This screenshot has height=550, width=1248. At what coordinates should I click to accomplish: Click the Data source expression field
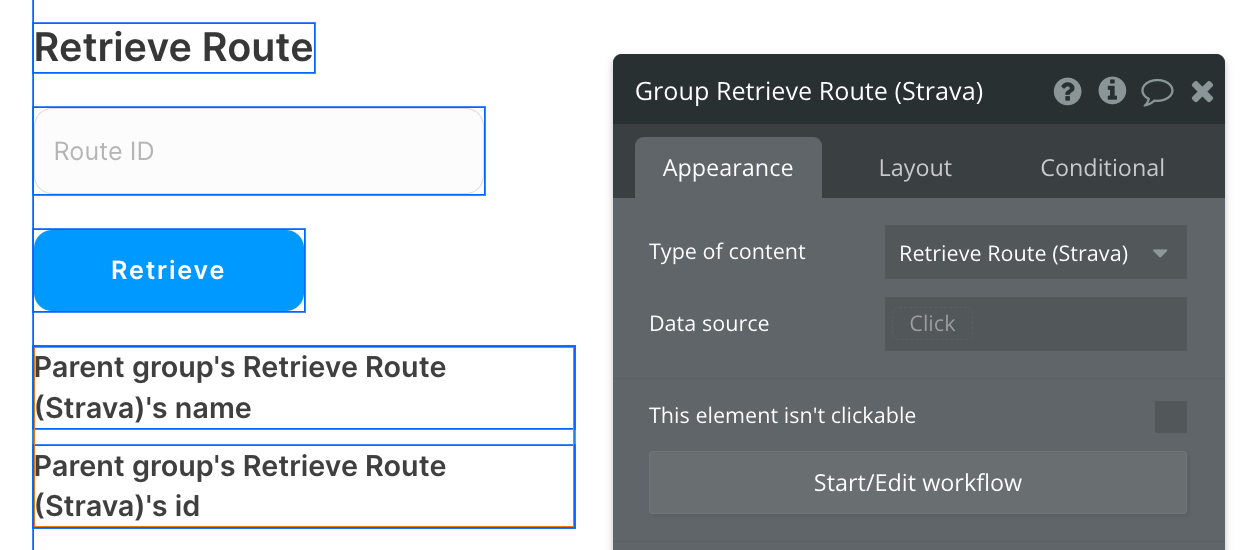1035,324
